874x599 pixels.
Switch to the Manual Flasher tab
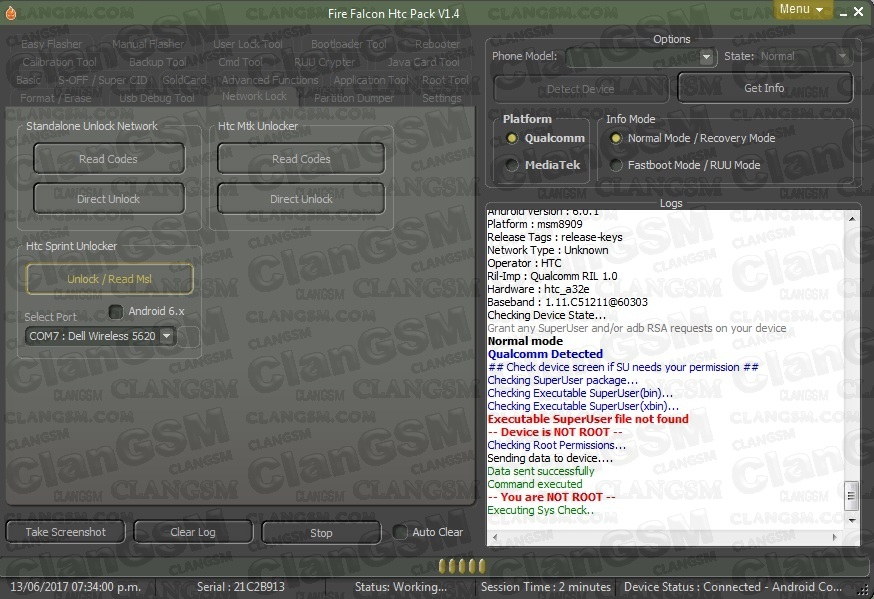coord(148,44)
